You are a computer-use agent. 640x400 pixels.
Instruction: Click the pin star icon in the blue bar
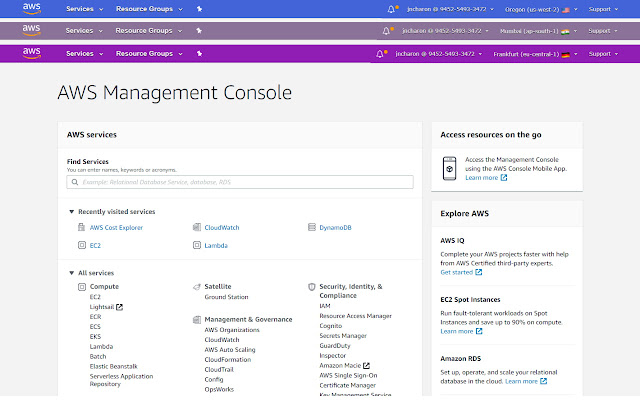click(199, 9)
